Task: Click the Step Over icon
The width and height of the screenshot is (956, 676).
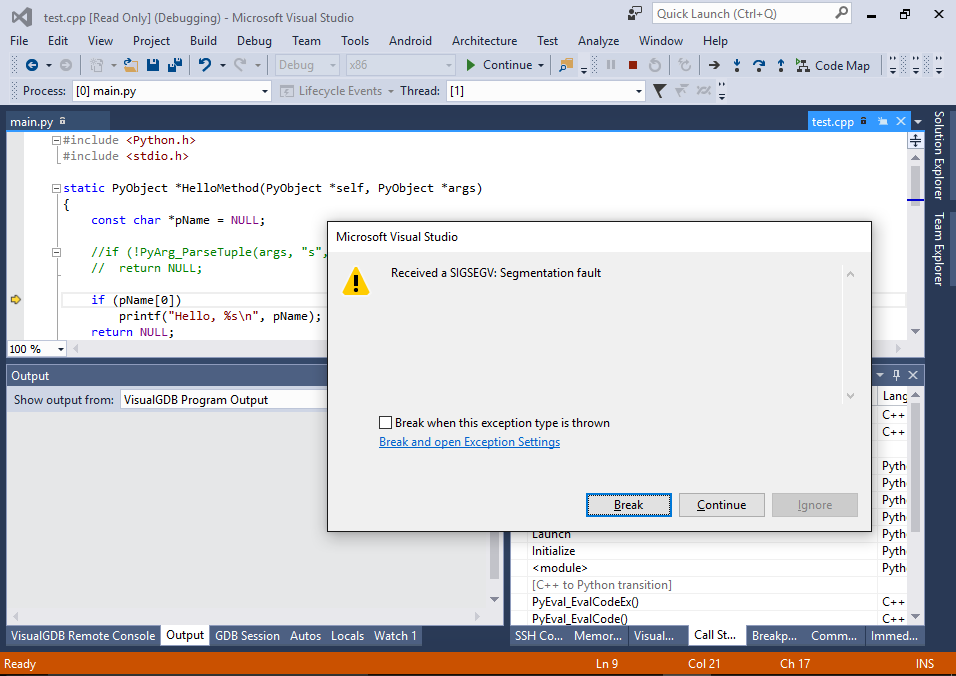Action: tap(758, 65)
